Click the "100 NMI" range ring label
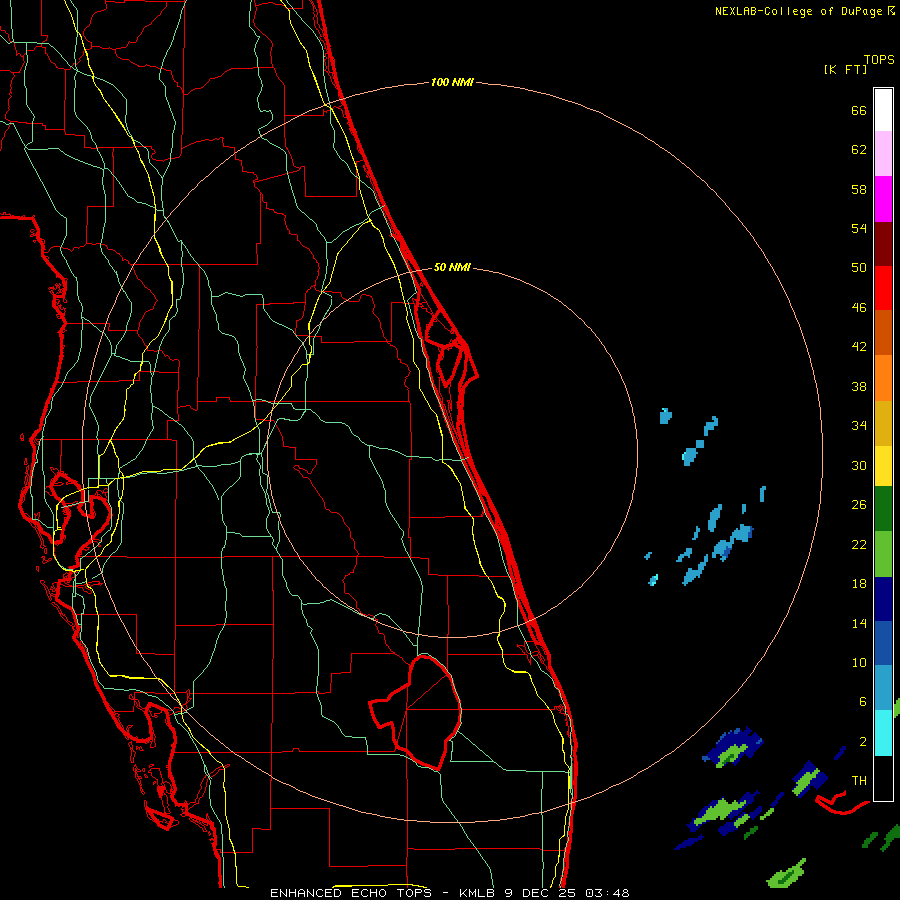 click(452, 82)
